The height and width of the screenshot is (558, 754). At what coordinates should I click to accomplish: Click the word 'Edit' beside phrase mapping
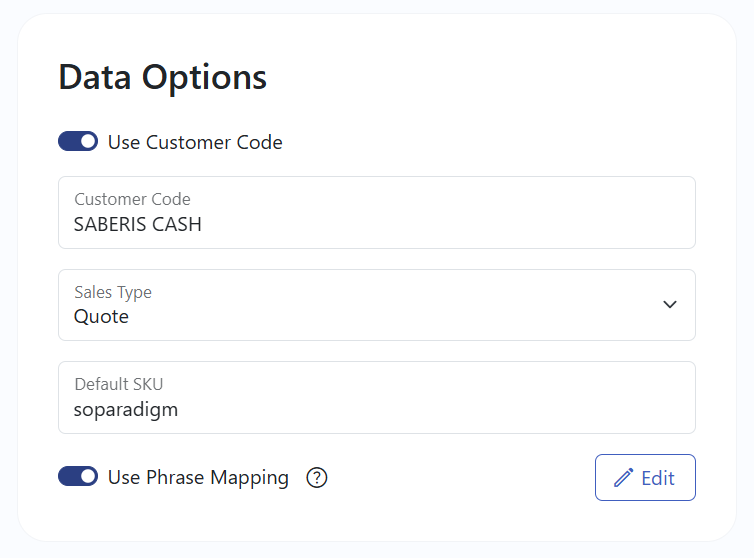(x=658, y=478)
